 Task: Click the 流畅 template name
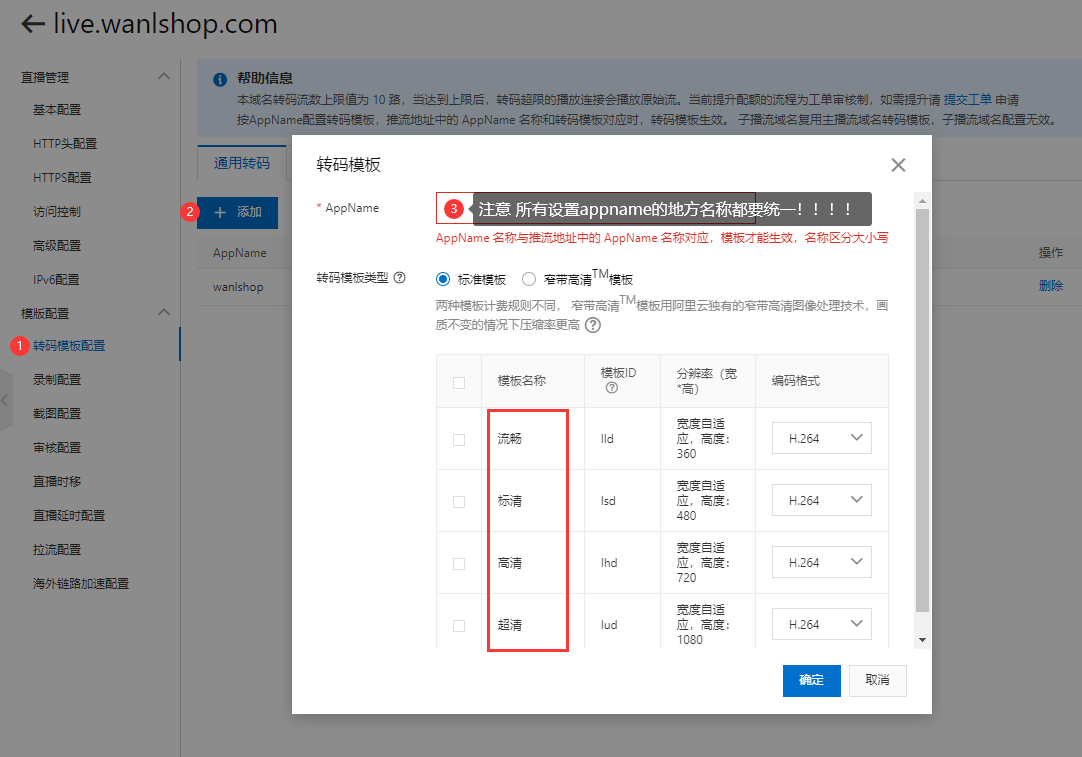(x=510, y=439)
